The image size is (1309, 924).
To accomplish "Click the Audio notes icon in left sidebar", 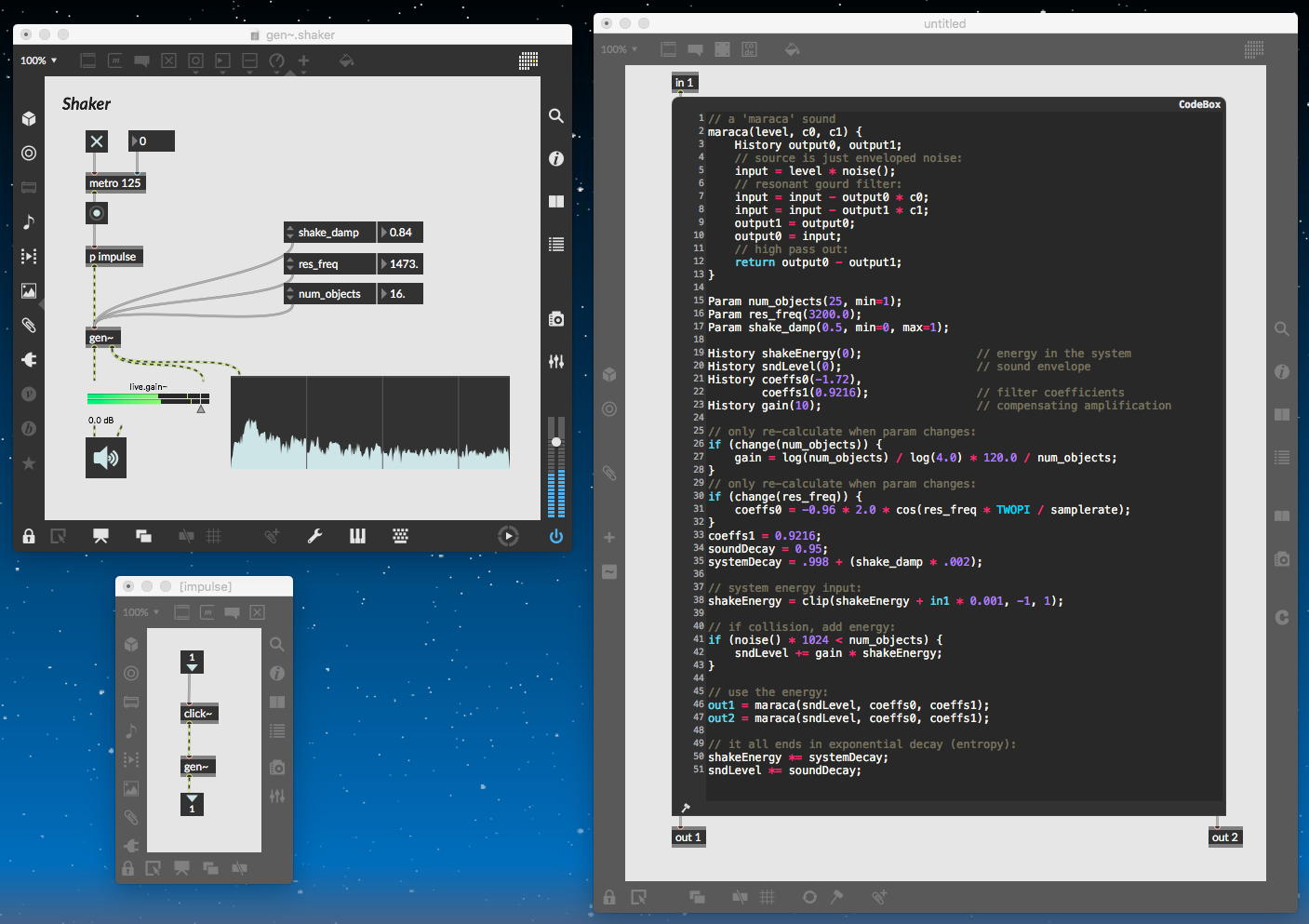I will point(29,221).
